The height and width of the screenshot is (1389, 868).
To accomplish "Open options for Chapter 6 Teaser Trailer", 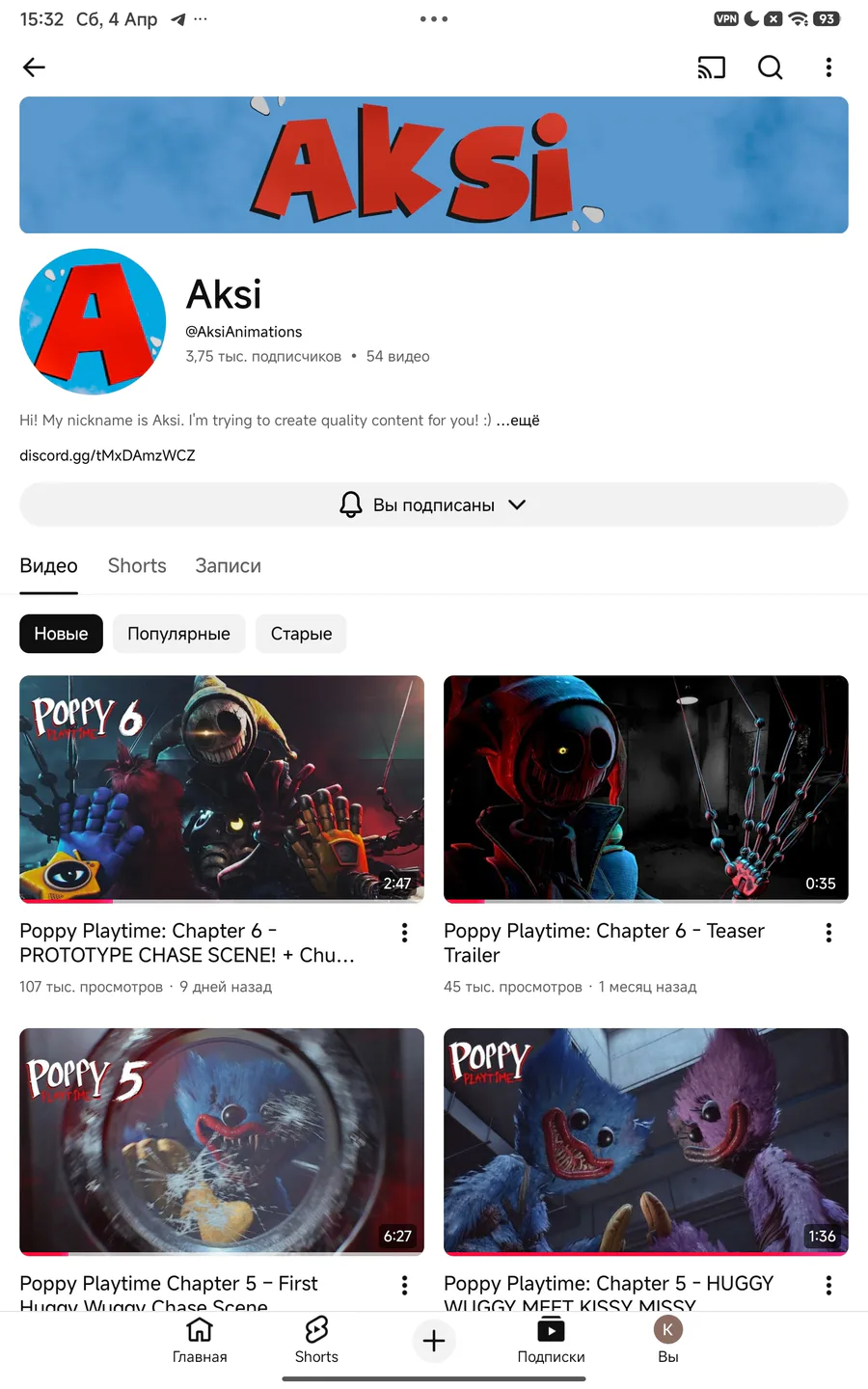I will pyautogui.click(x=828, y=933).
